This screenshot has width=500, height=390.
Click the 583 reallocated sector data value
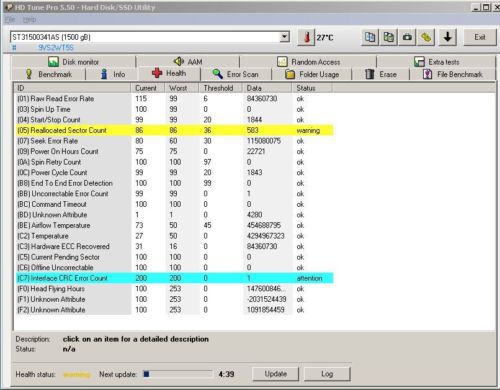click(252, 130)
